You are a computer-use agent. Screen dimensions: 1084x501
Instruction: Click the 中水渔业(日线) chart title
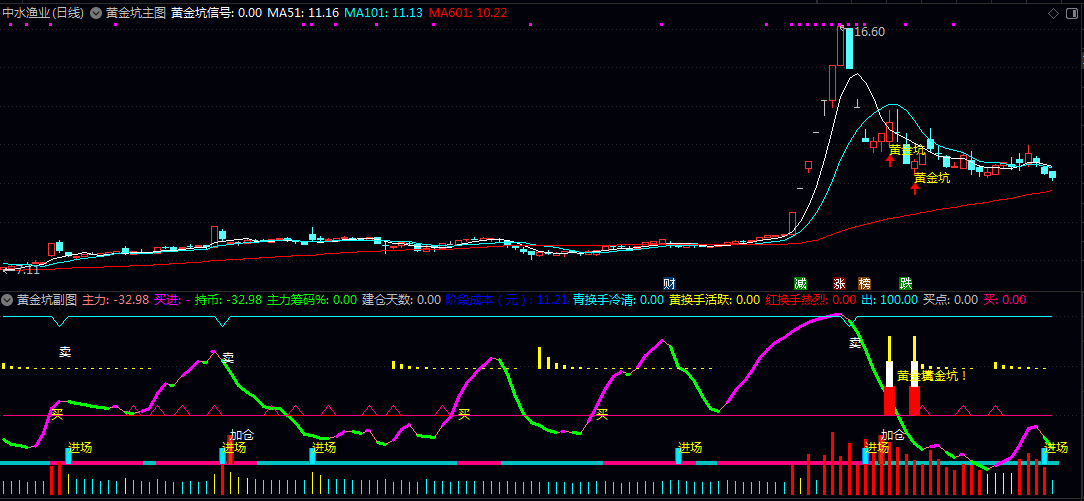[x=44, y=12]
